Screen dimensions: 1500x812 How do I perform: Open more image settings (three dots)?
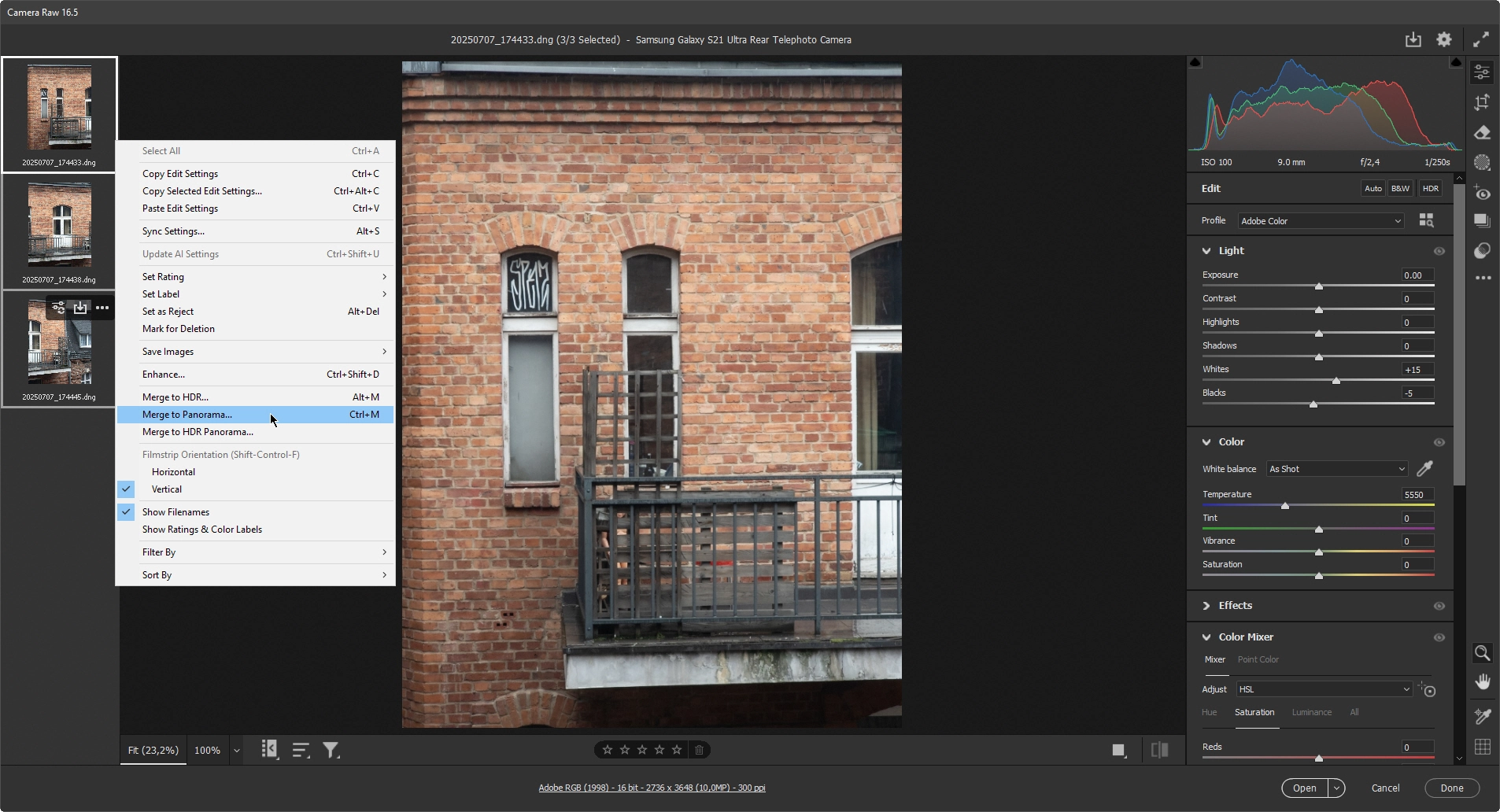coord(1483,278)
